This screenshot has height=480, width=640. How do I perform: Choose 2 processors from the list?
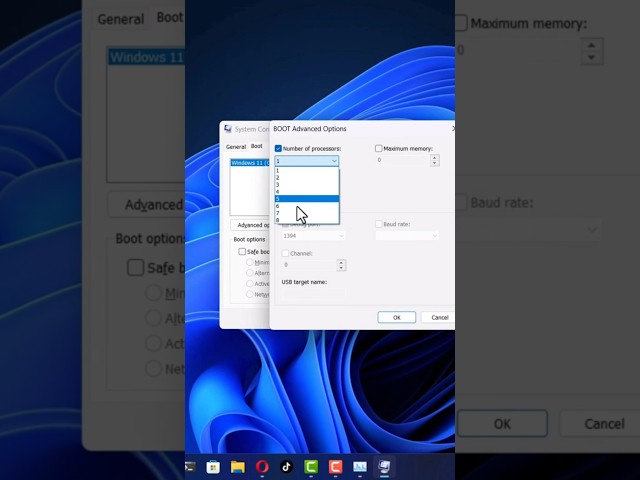[x=307, y=178]
